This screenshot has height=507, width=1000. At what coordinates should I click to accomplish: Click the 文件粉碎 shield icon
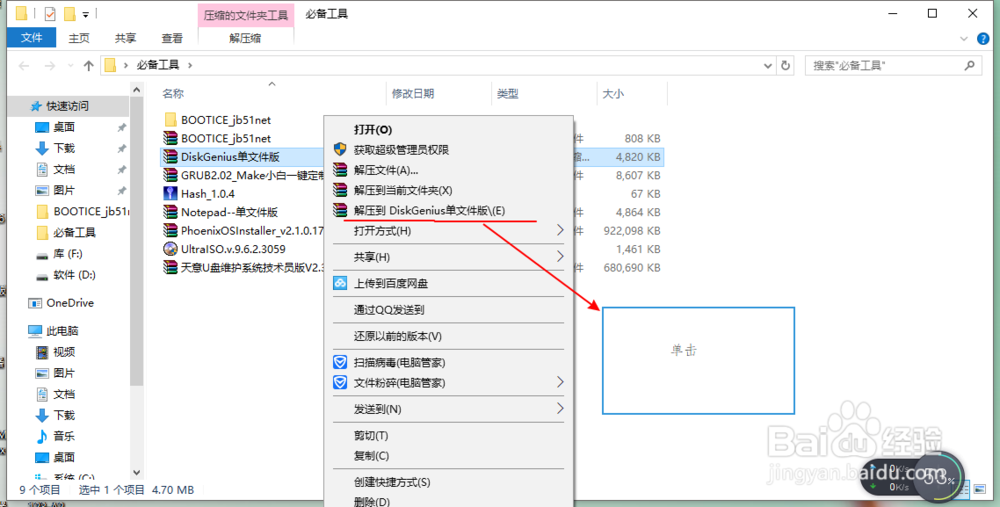(x=341, y=383)
